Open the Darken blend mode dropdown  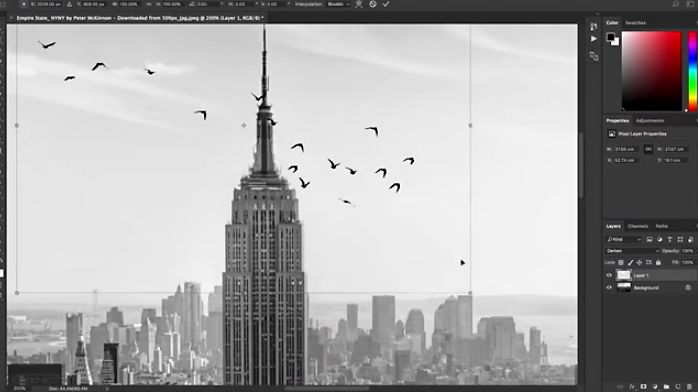[632, 251]
